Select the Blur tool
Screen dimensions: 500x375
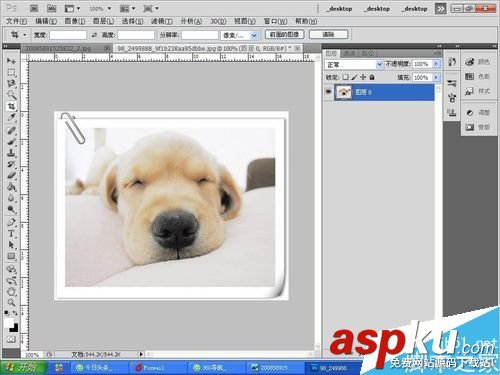11,198
